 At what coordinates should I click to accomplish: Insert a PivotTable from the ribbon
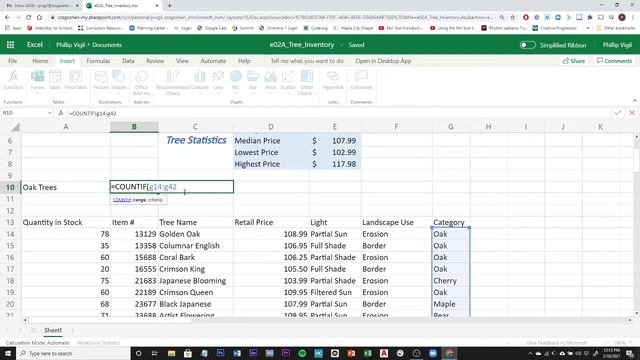76,80
